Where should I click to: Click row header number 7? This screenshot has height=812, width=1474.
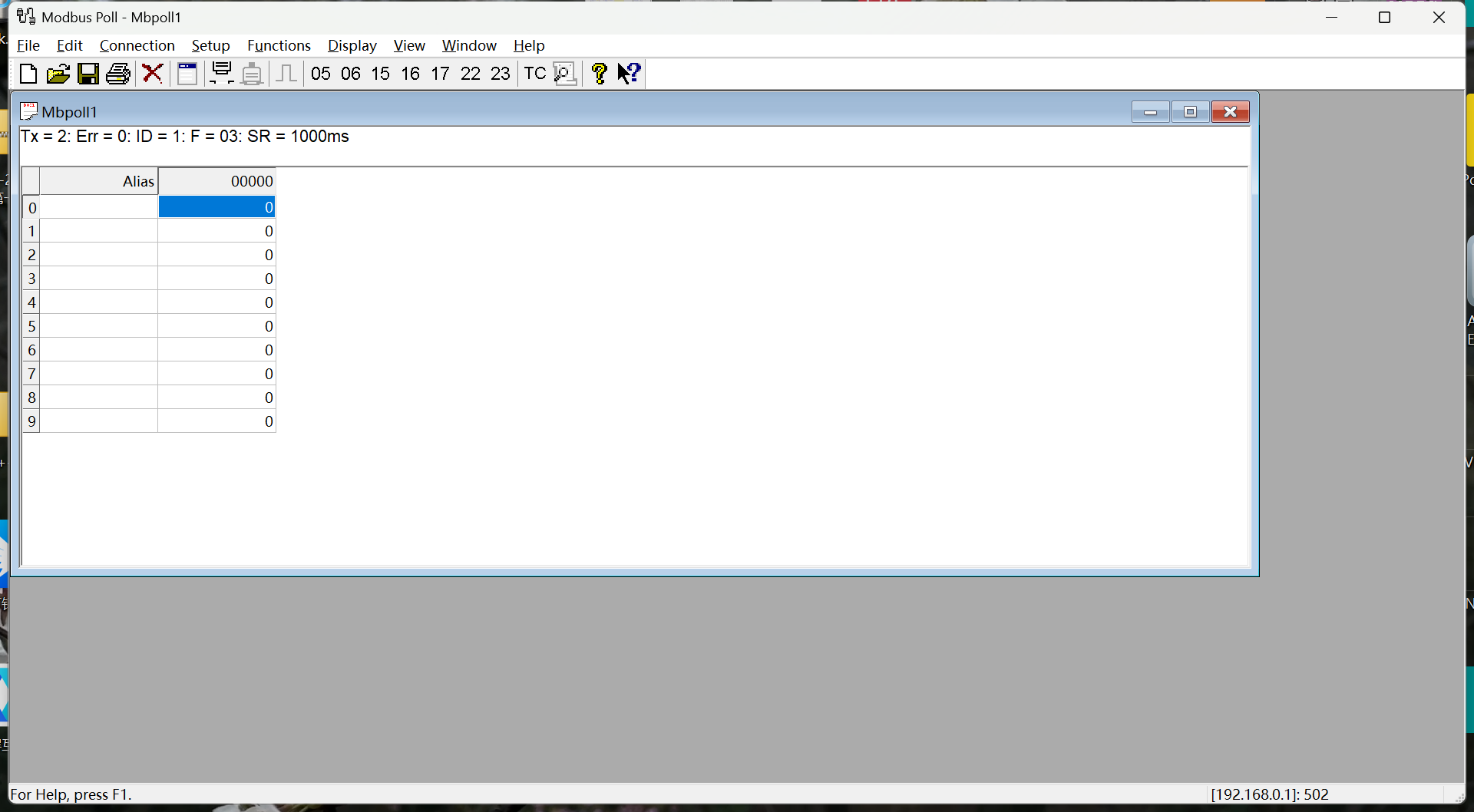coord(31,374)
